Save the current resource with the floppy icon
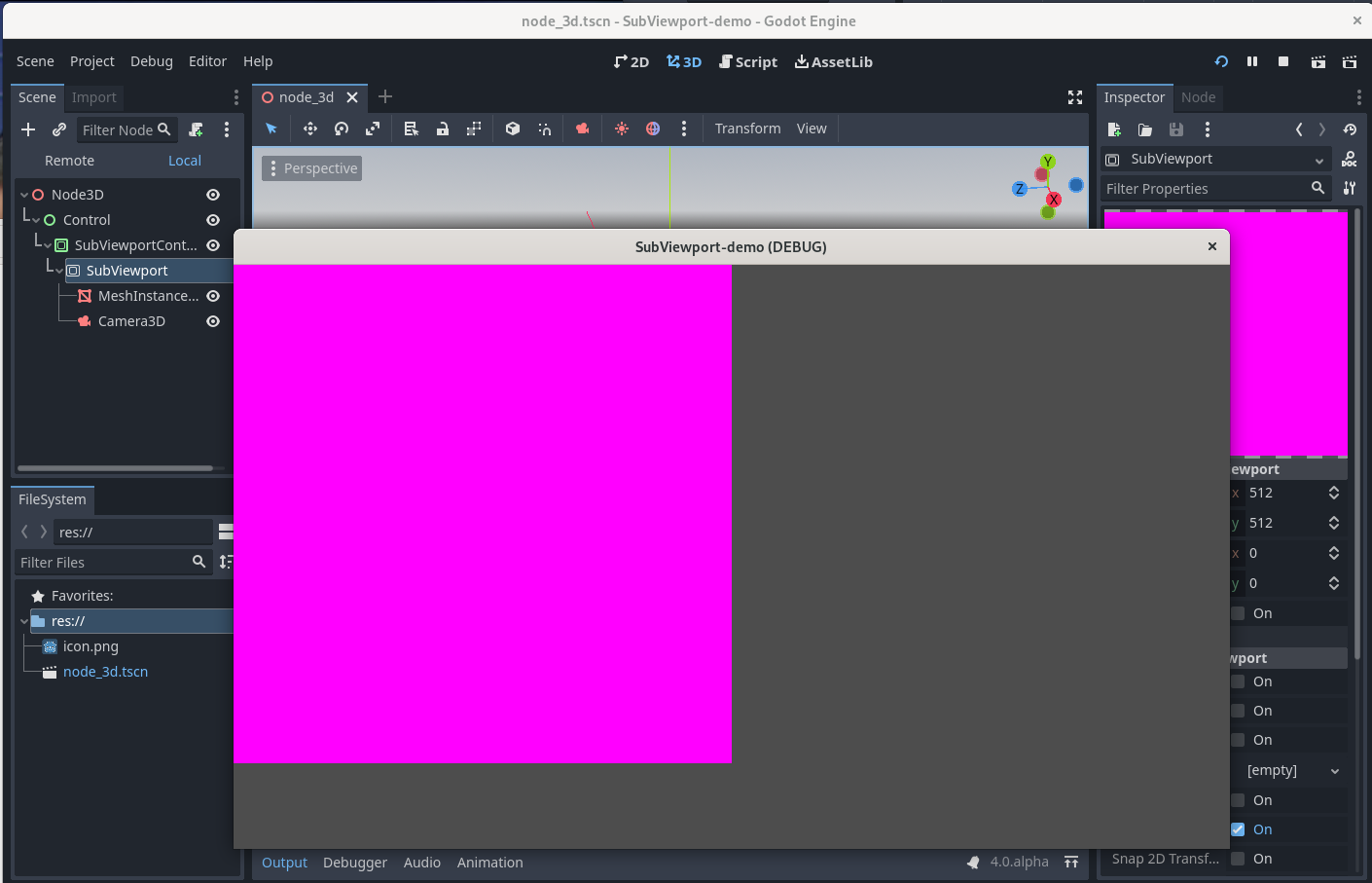The image size is (1372, 883). pos(1176,129)
